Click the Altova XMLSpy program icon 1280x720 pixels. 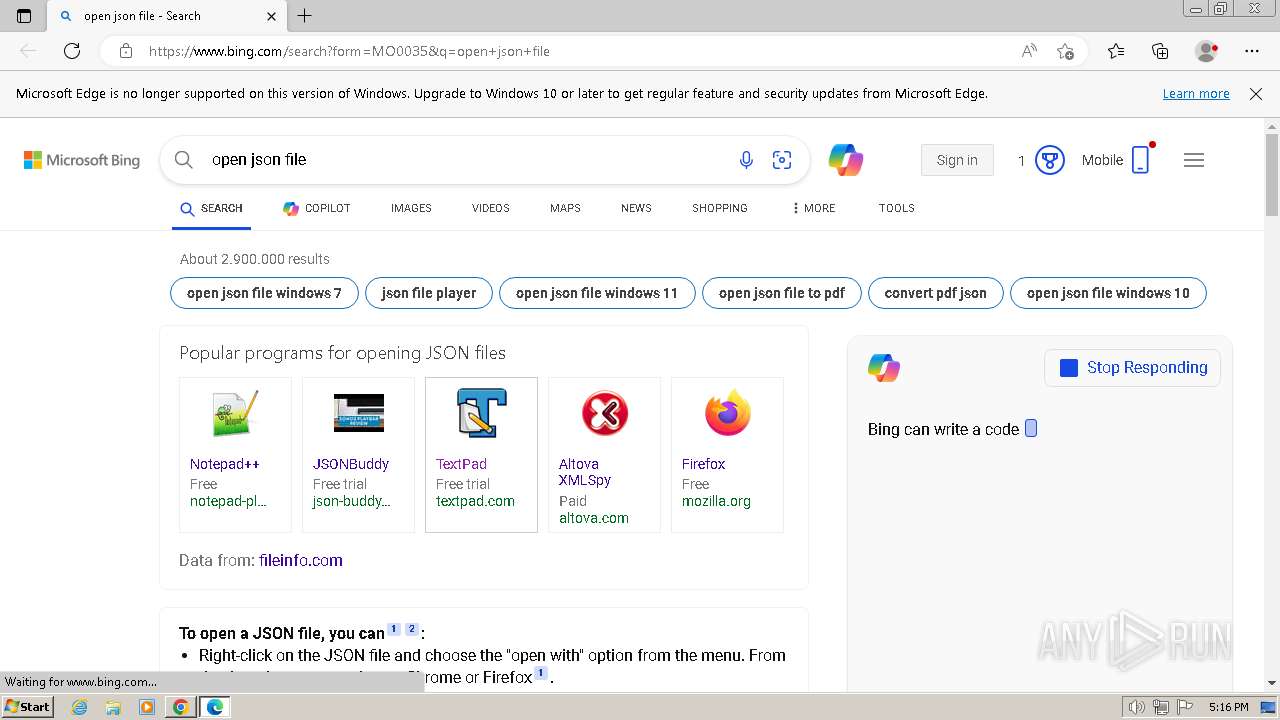[604, 413]
